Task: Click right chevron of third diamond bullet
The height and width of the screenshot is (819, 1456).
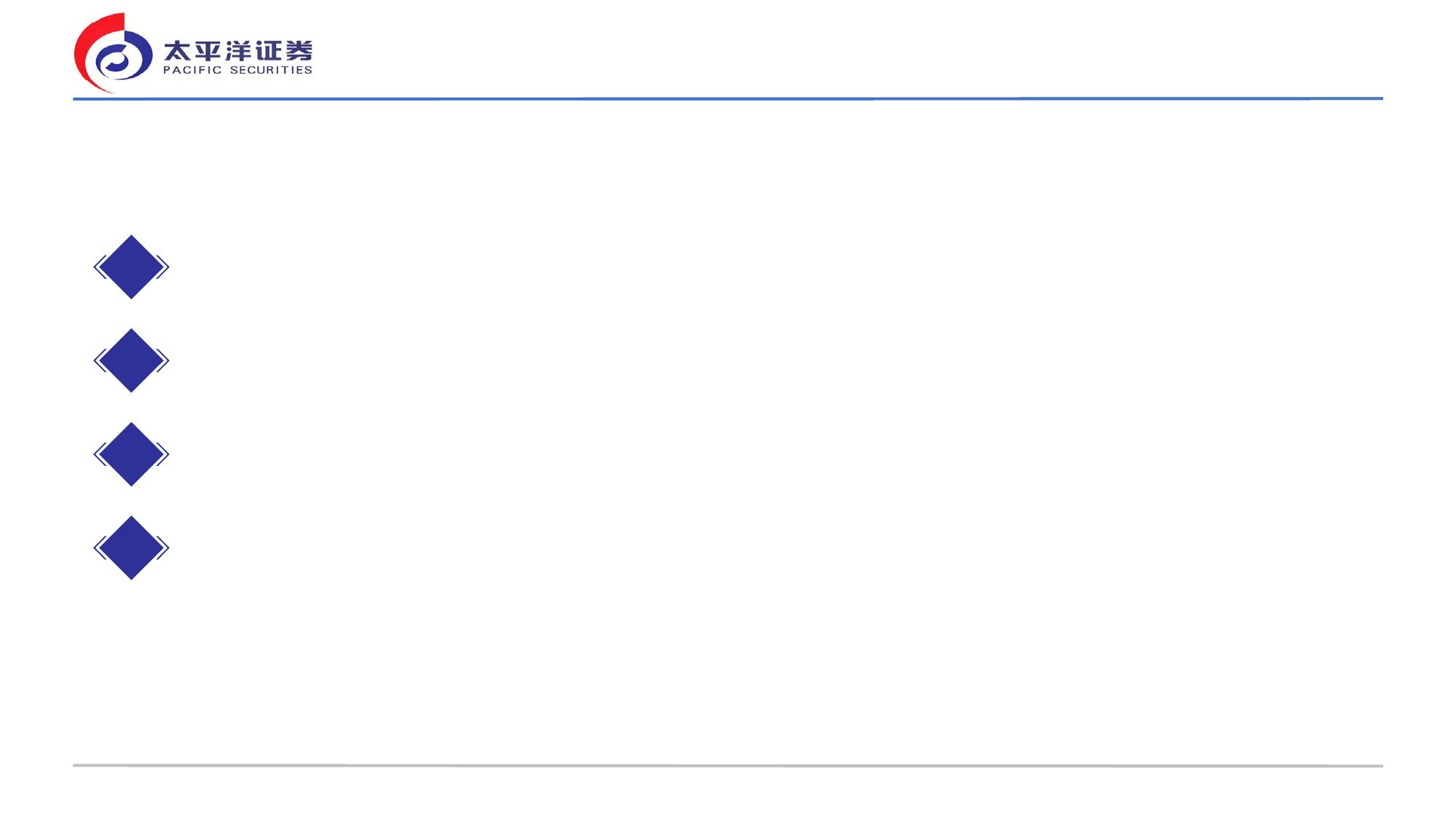Action: click(x=163, y=454)
